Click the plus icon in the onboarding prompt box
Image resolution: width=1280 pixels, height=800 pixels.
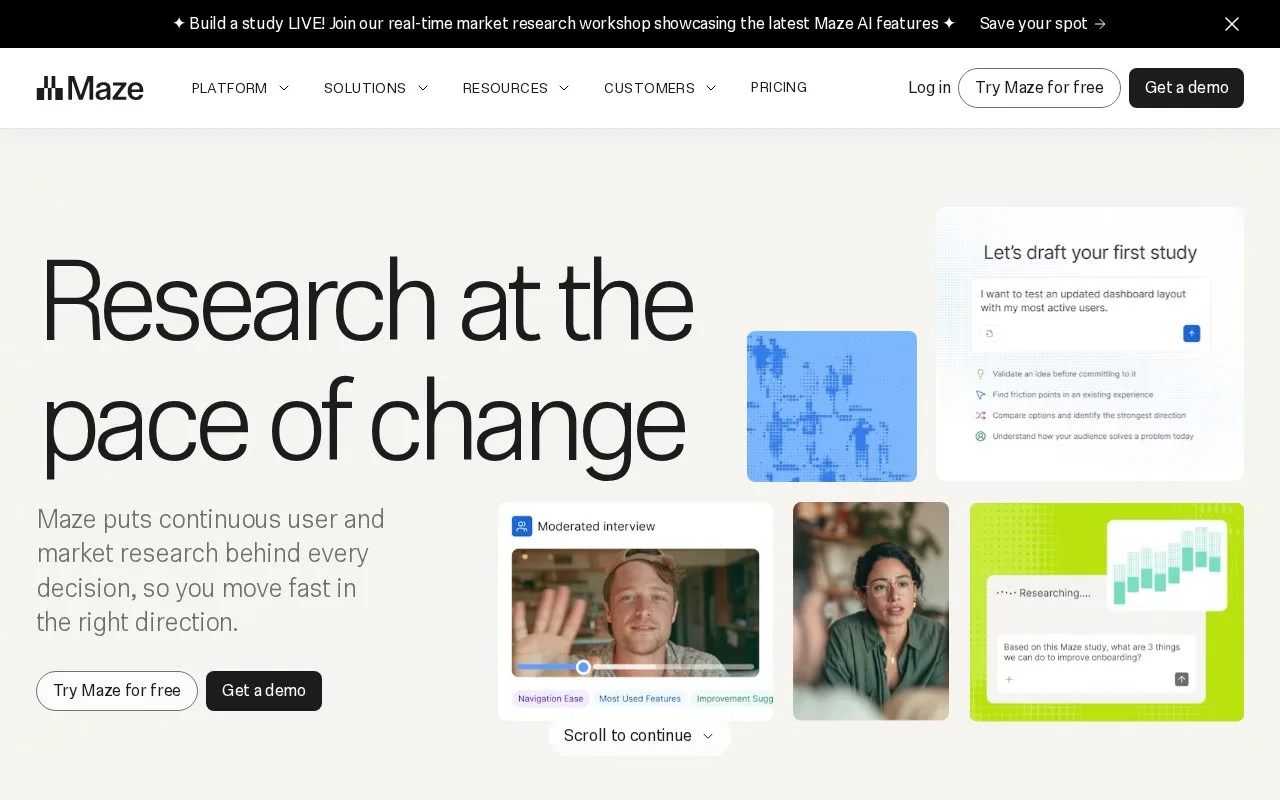pyautogui.click(x=1009, y=679)
